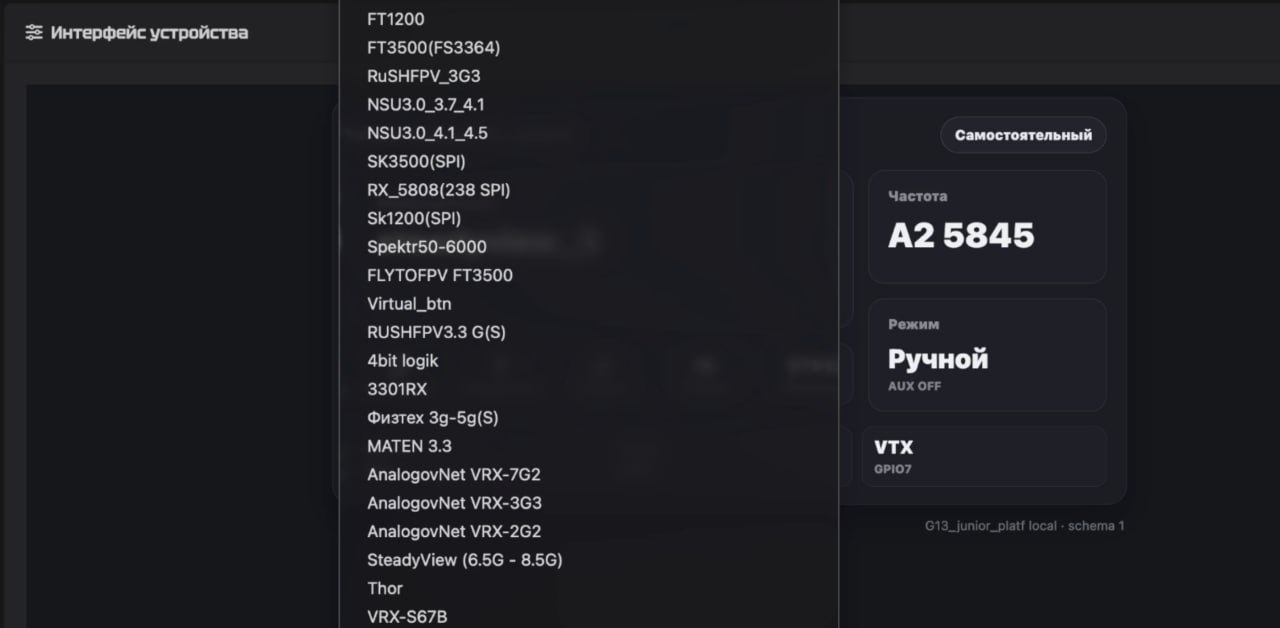Choose MATEN 3.3 from the list
Viewport: 1280px width, 628px height.
point(589,446)
